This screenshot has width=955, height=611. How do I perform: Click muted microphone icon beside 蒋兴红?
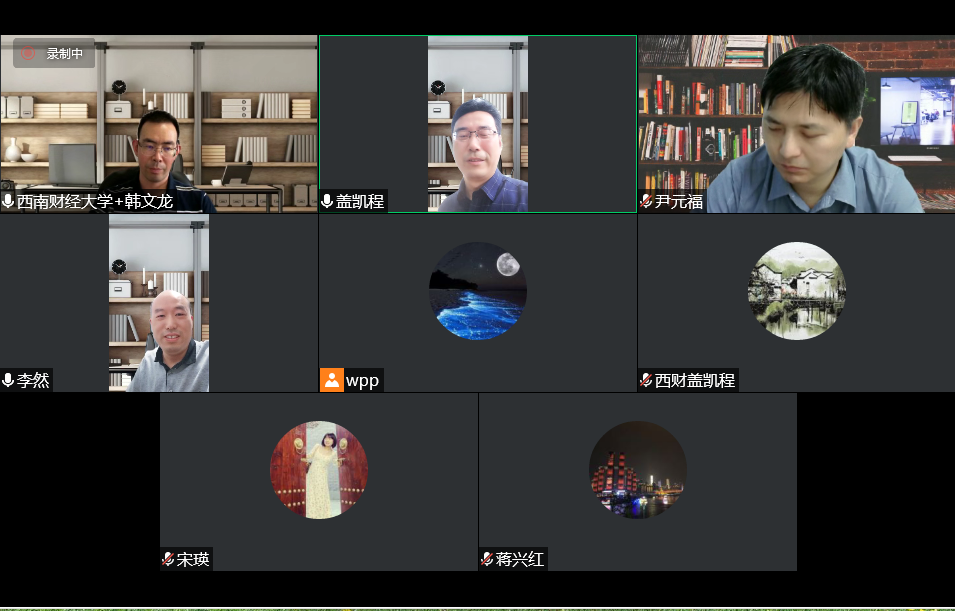coord(487,559)
